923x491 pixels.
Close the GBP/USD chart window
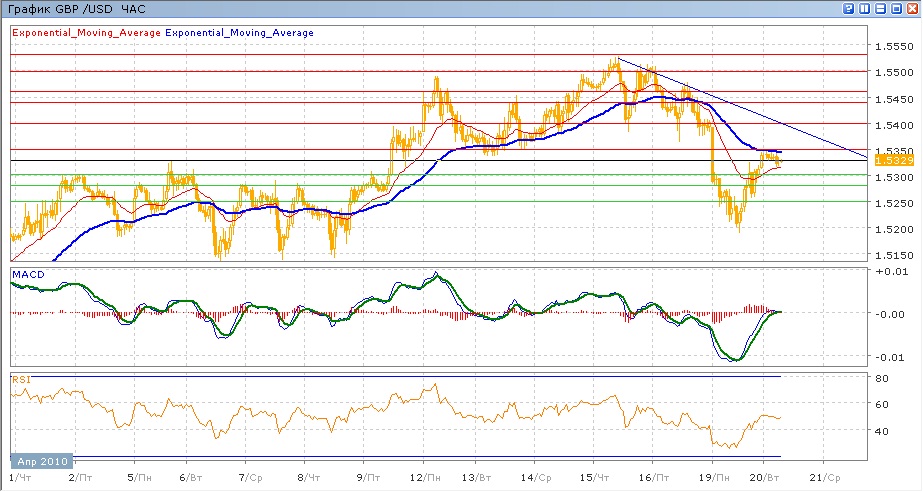910,9
